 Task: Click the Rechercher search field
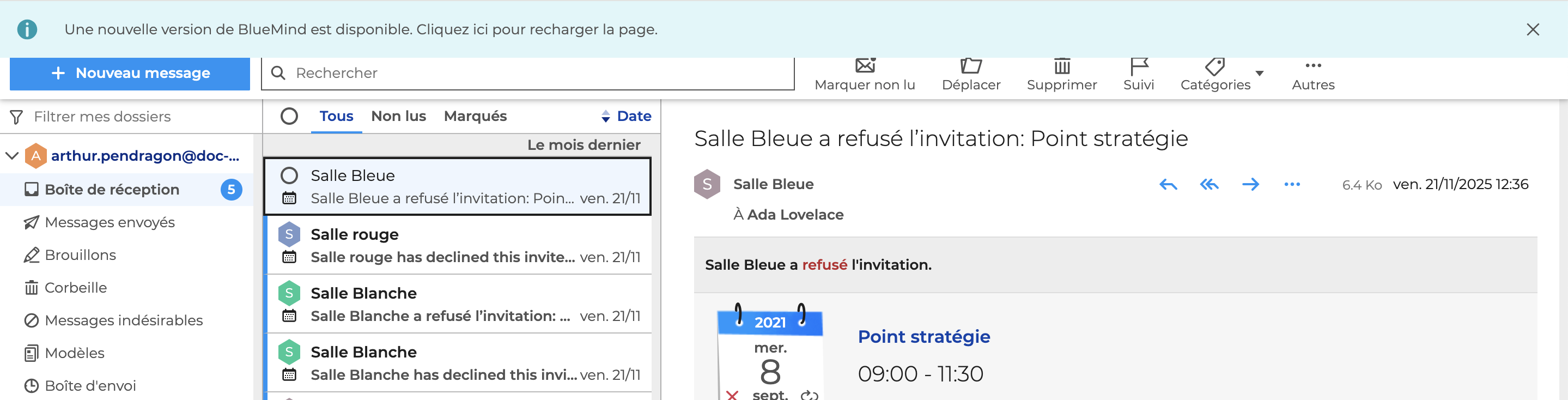click(x=536, y=74)
